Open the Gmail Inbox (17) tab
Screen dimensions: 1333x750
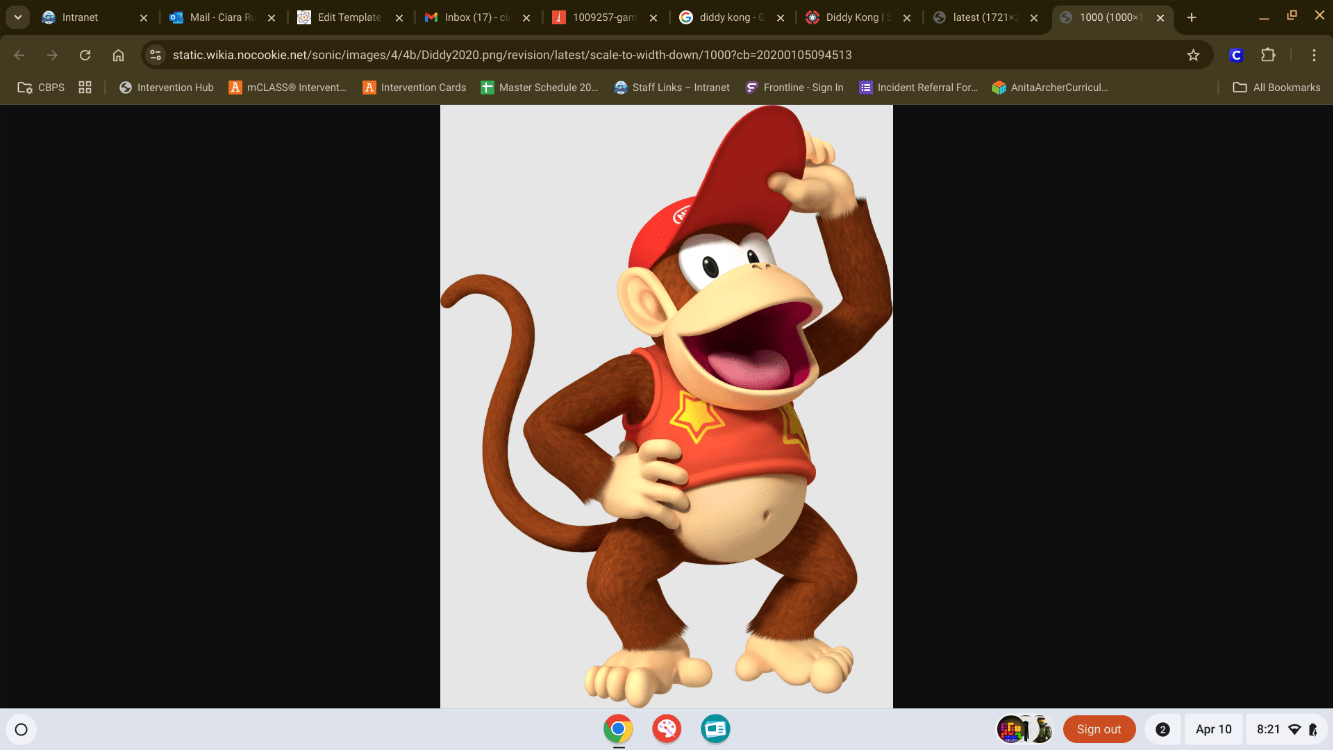[x=477, y=17]
